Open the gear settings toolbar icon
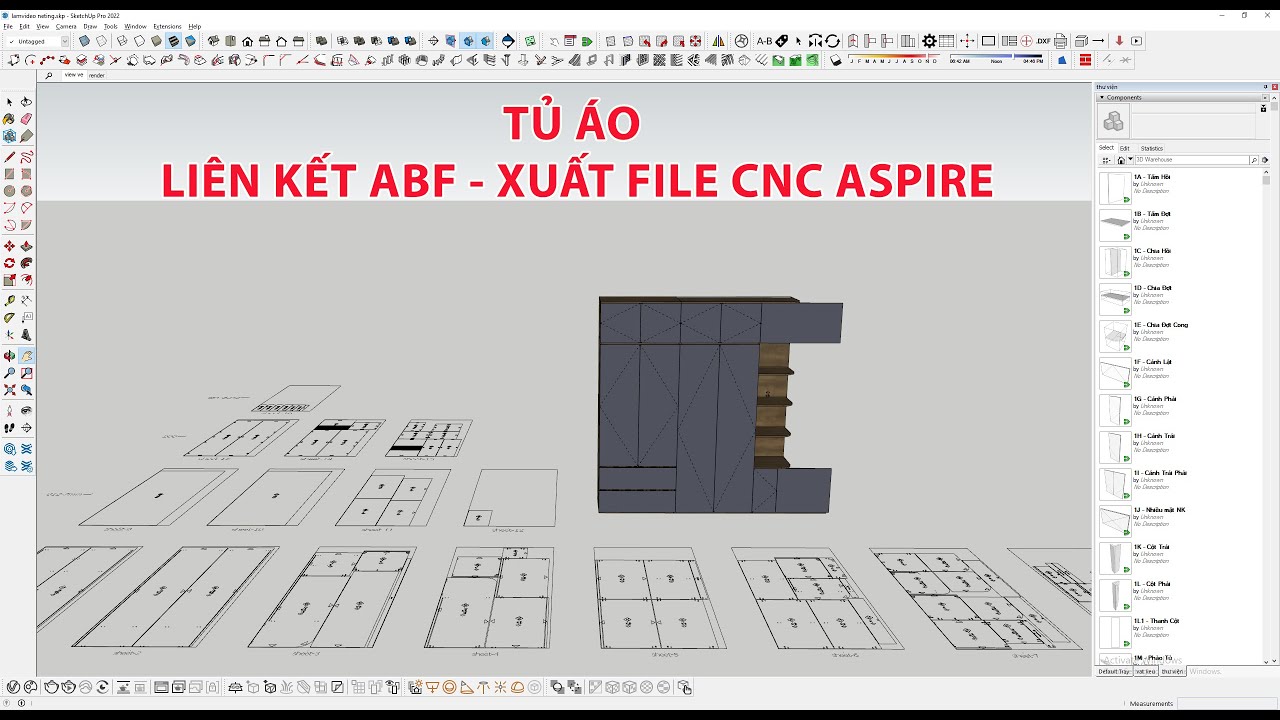Viewport: 1280px width, 720px height. click(929, 41)
